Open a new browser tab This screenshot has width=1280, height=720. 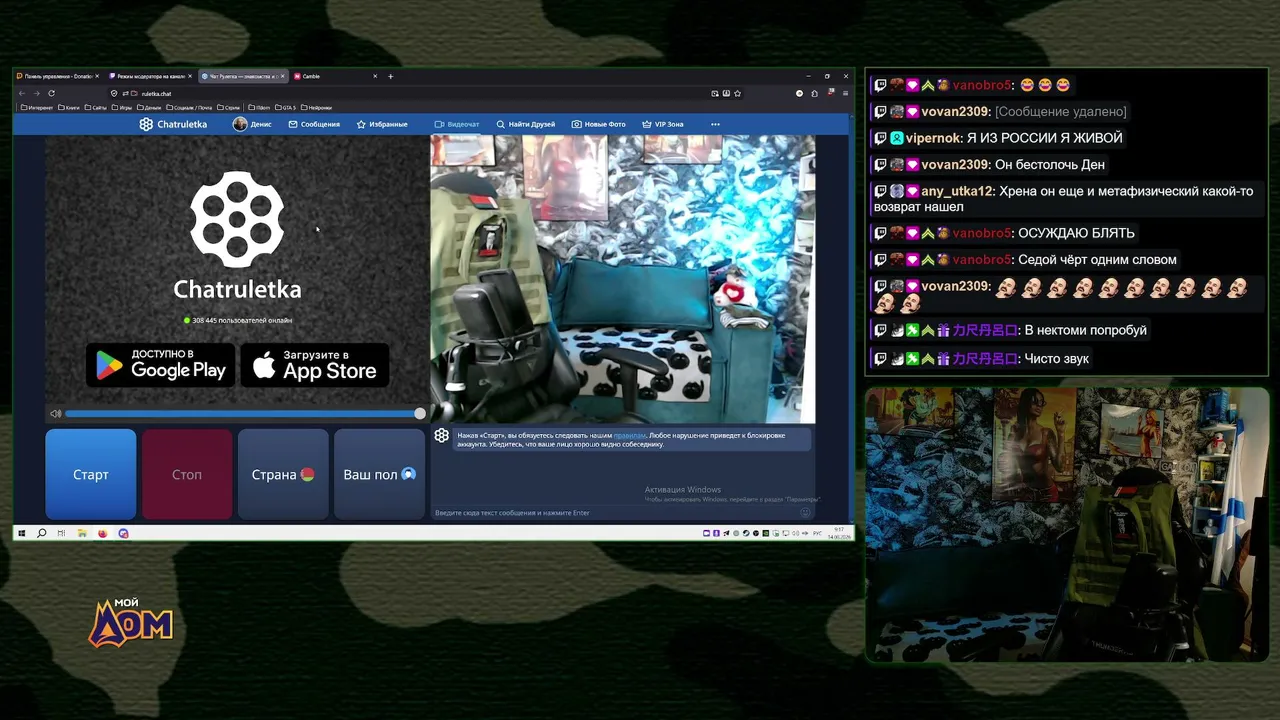tap(390, 76)
